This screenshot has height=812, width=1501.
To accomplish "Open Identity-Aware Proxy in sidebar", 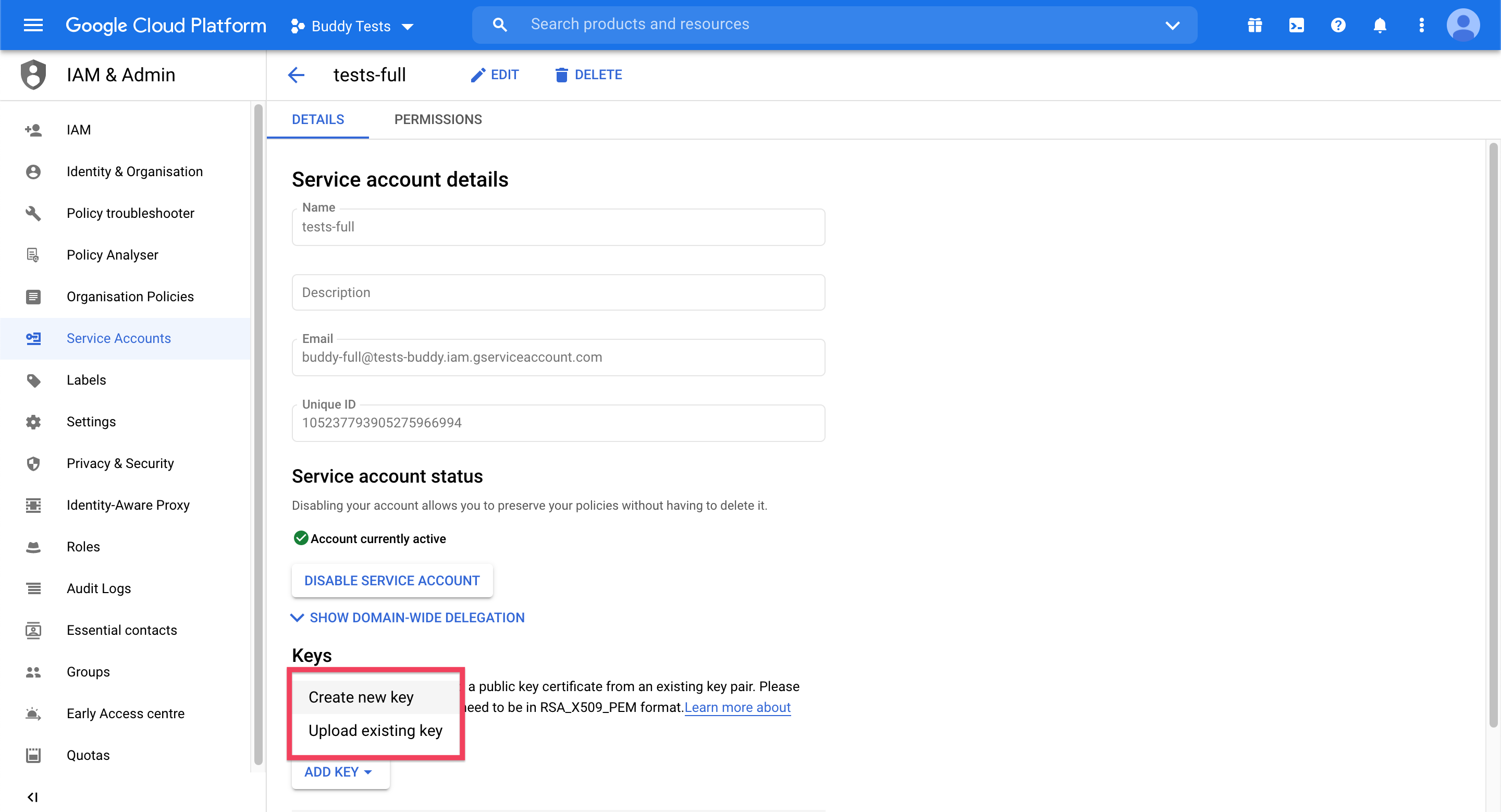I will point(125,505).
